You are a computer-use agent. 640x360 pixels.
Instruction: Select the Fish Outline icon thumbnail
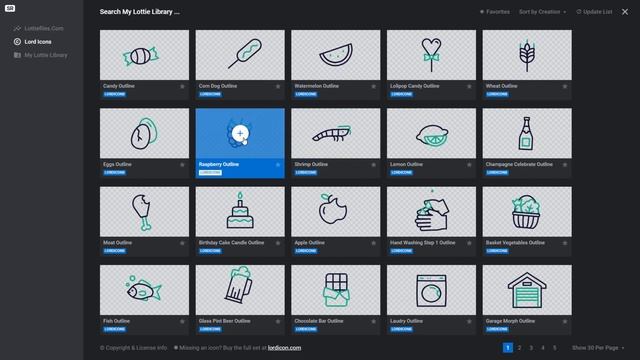144,290
